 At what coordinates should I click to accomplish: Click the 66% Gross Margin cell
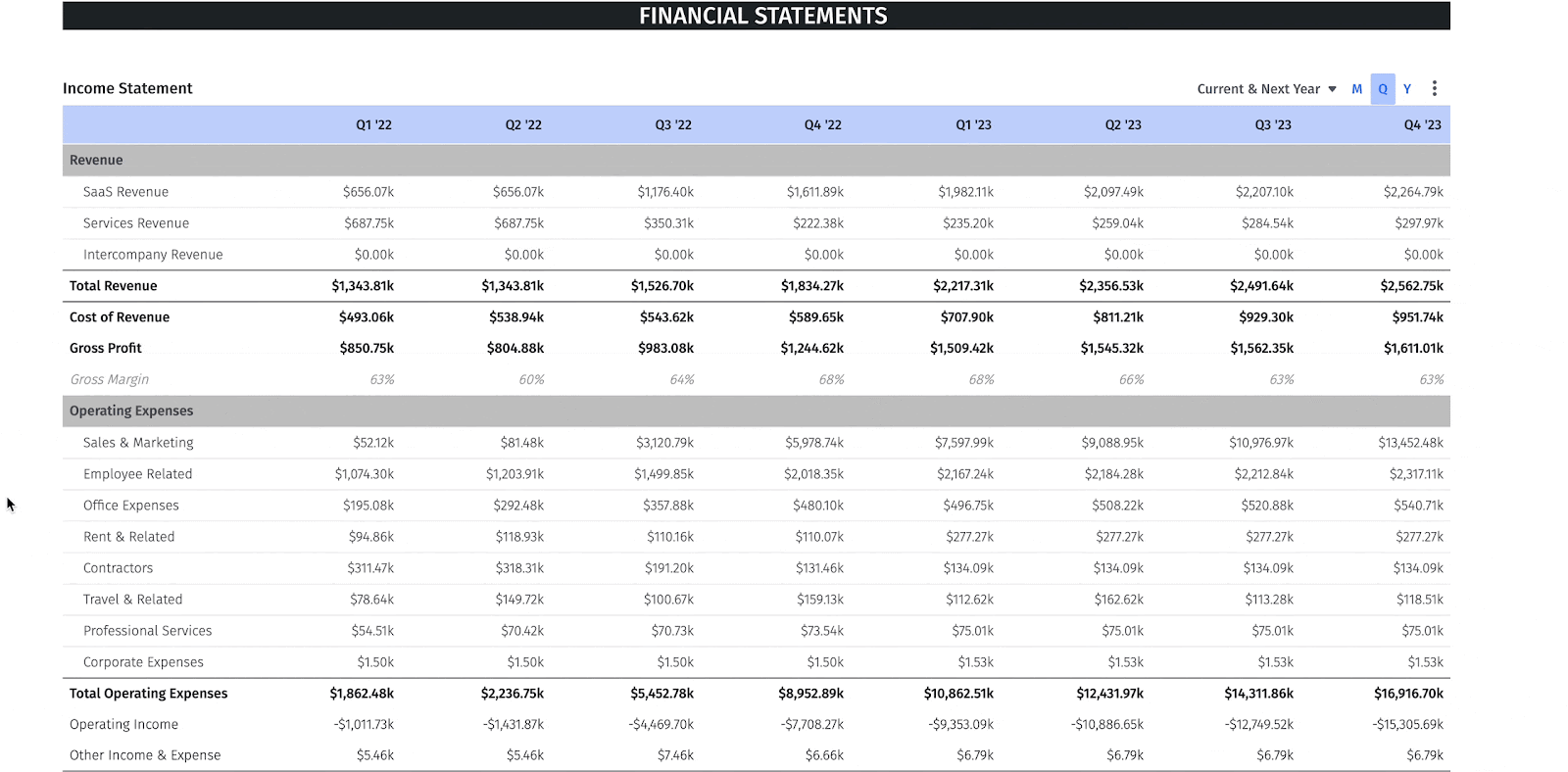click(x=1132, y=379)
